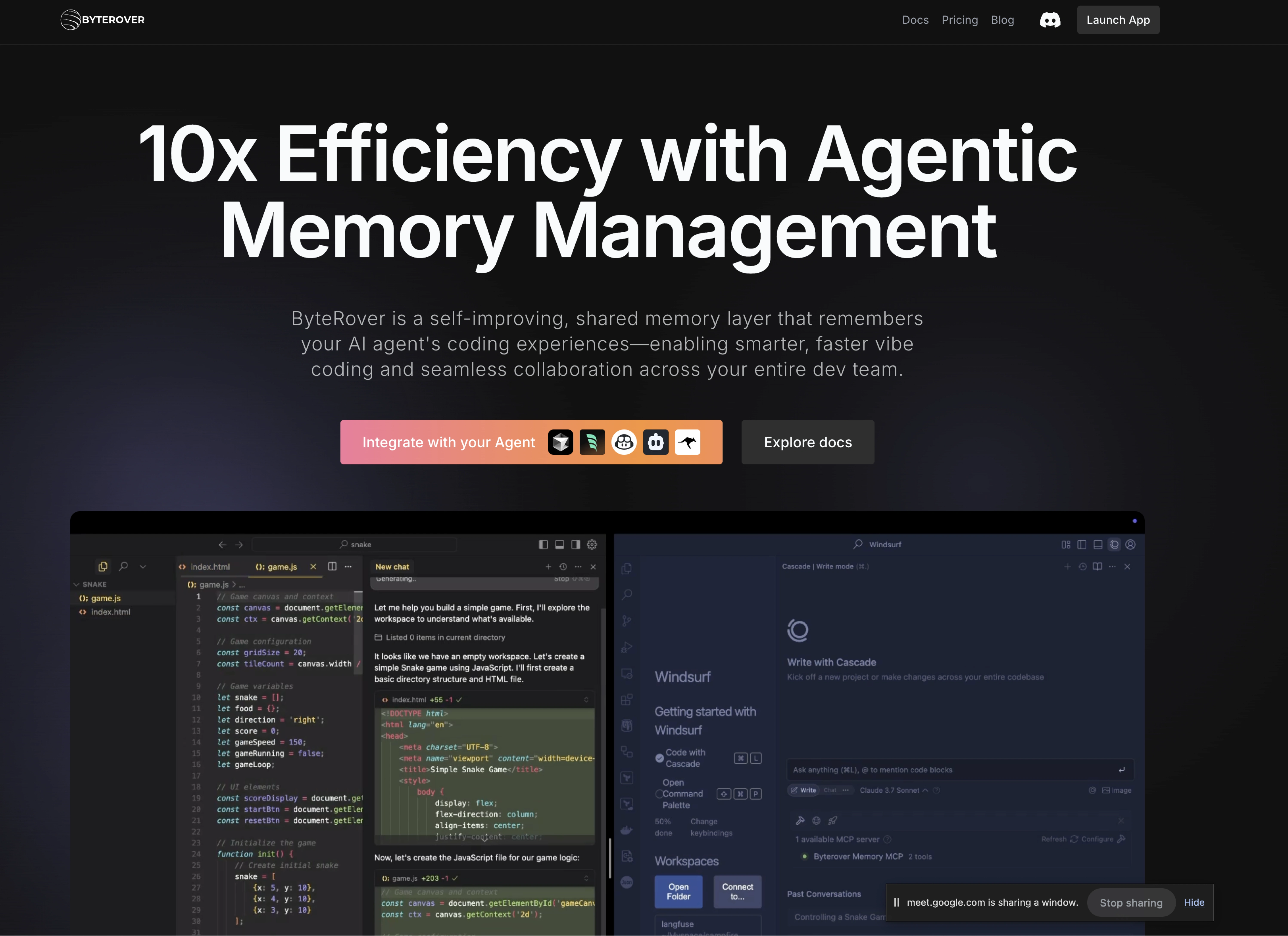Open Source Control icon in Windsurf activity bar

(626, 621)
